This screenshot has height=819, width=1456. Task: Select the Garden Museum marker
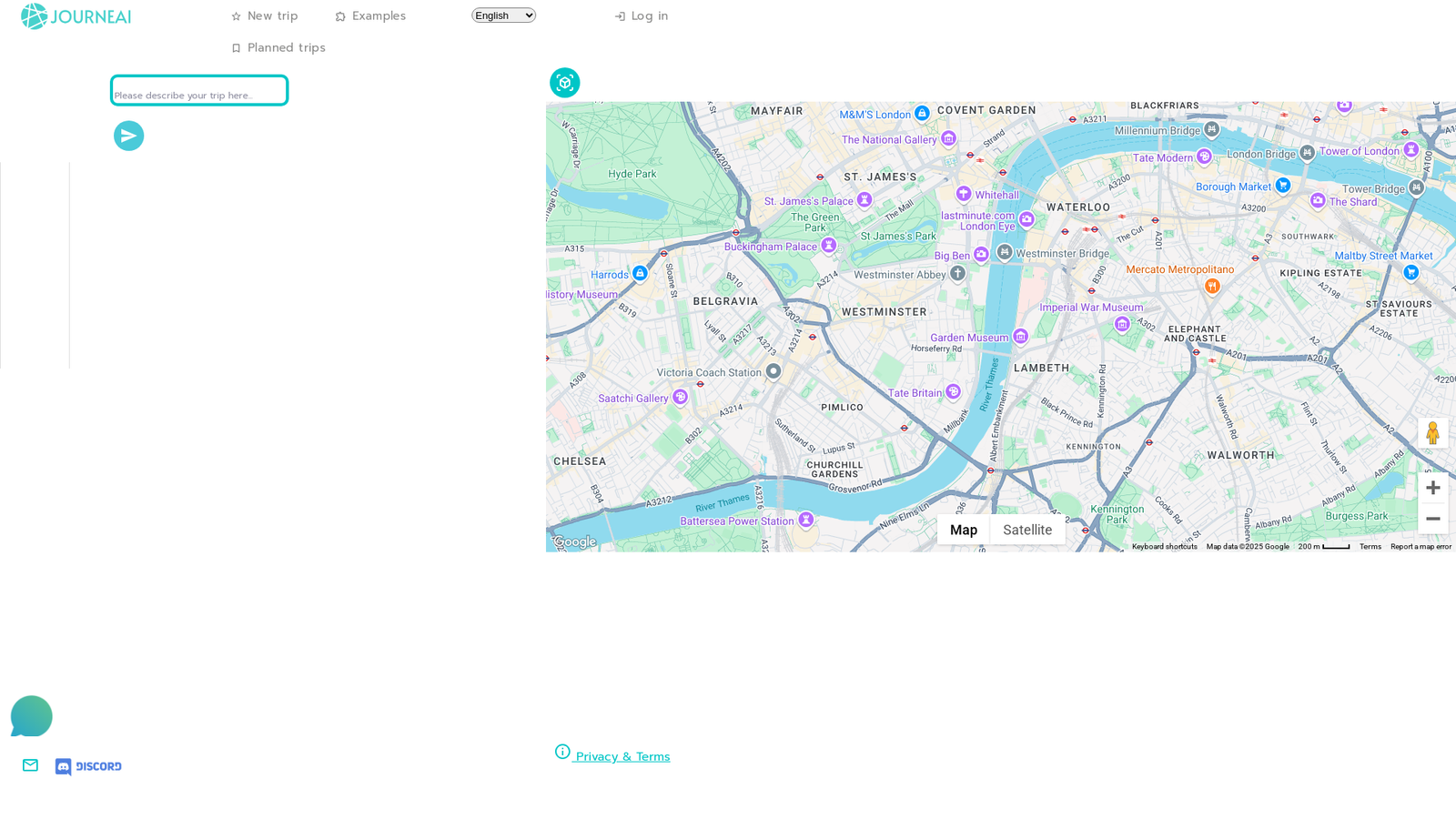tap(1021, 337)
